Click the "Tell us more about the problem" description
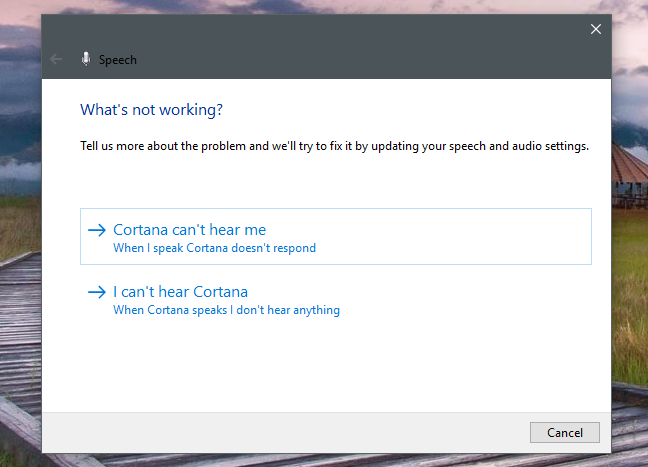648x467 pixels. [x=334, y=146]
